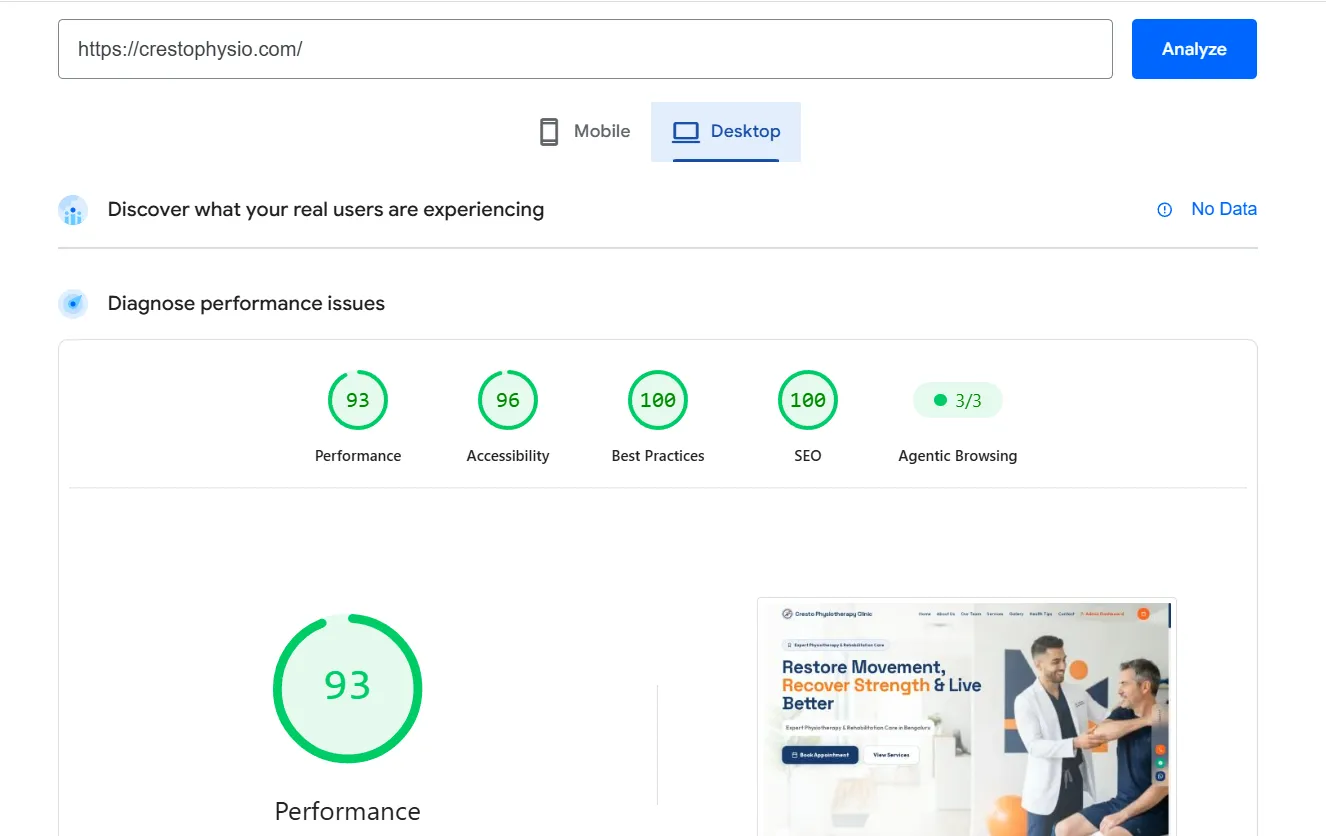
Task: Jump to Best Practices score gauge 100
Action: tap(658, 400)
